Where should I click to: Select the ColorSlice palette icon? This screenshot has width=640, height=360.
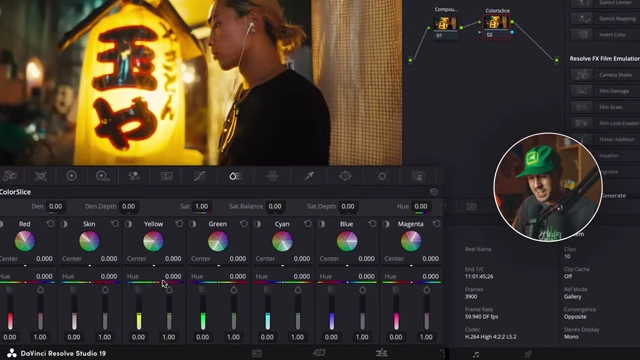pos(235,176)
